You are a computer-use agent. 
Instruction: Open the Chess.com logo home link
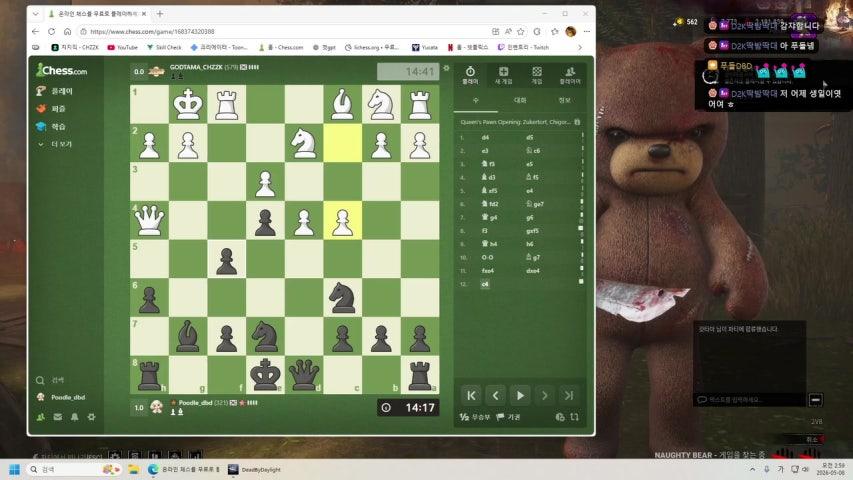click(x=61, y=70)
